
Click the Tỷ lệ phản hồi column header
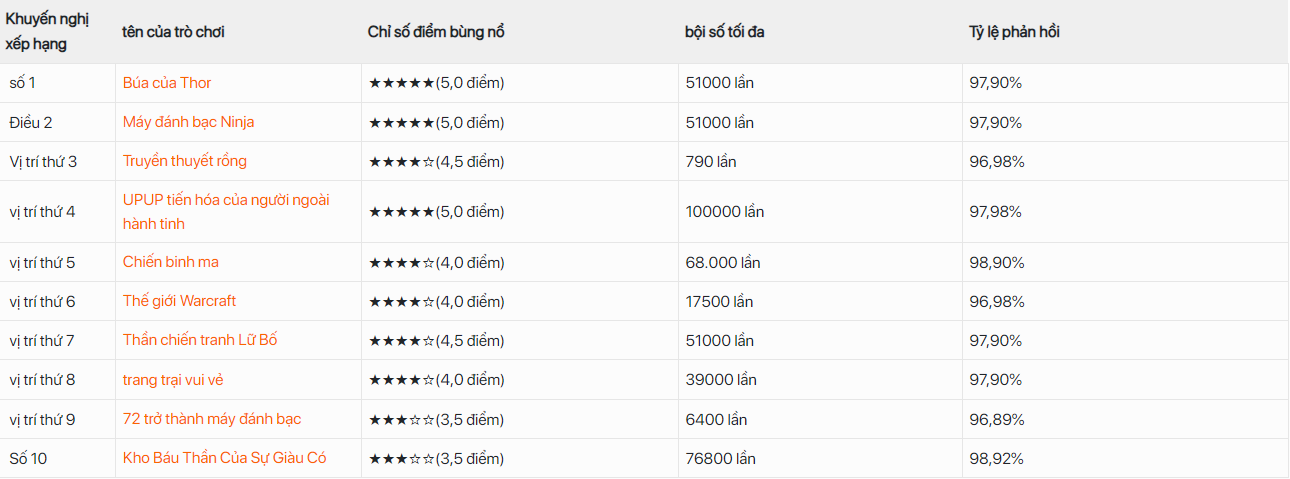(1014, 32)
